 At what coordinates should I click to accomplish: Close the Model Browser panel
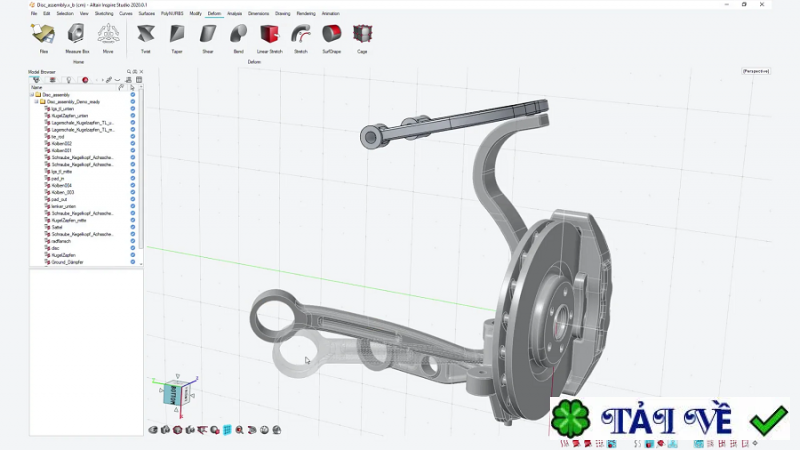tap(141, 72)
